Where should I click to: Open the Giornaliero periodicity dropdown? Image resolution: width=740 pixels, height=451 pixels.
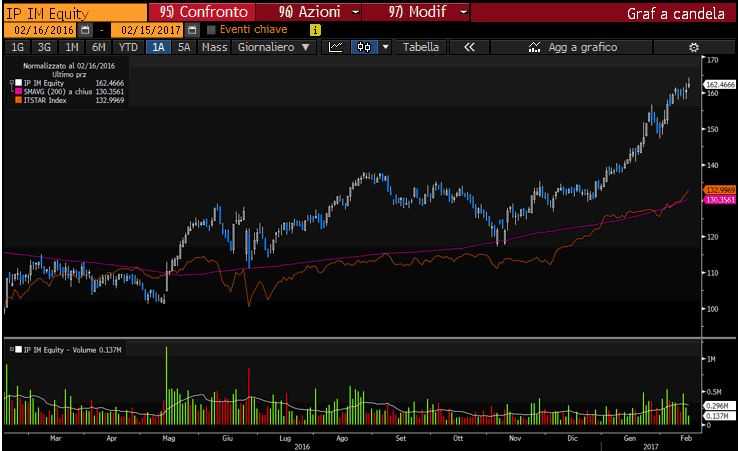click(x=273, y=47)
